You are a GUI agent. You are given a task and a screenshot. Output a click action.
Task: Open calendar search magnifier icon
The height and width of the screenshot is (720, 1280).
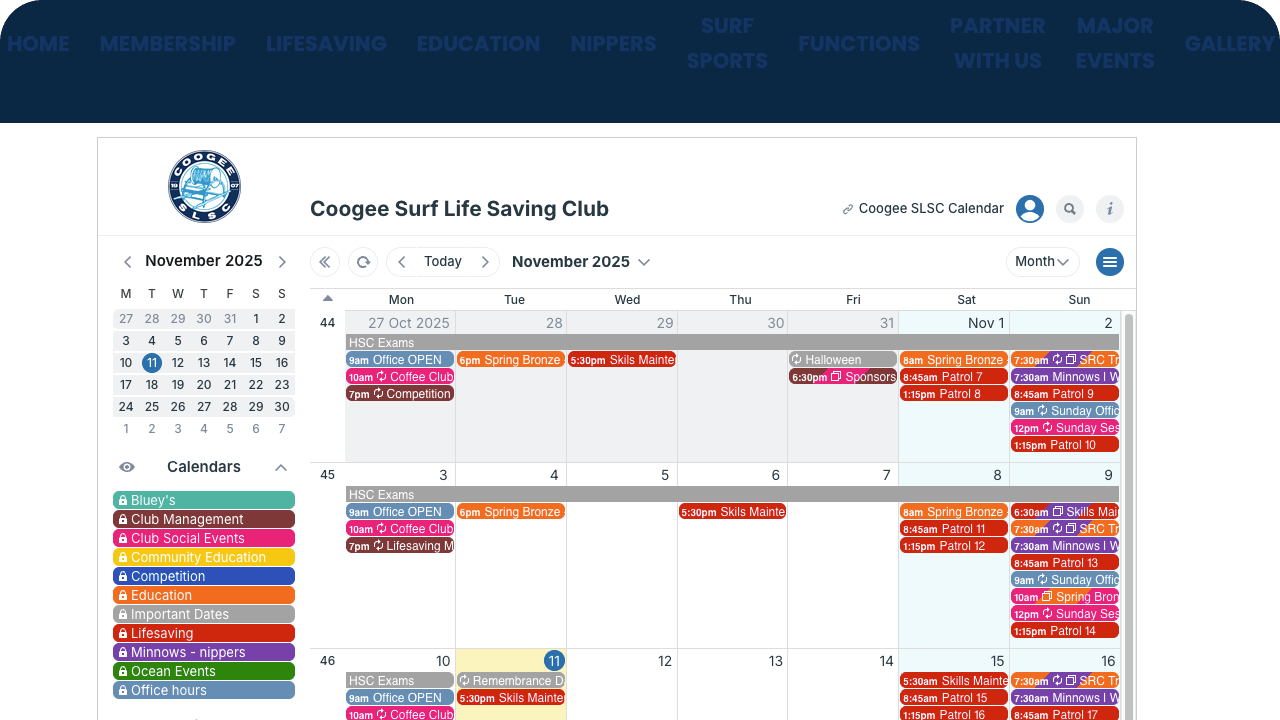pos(1070,209)
